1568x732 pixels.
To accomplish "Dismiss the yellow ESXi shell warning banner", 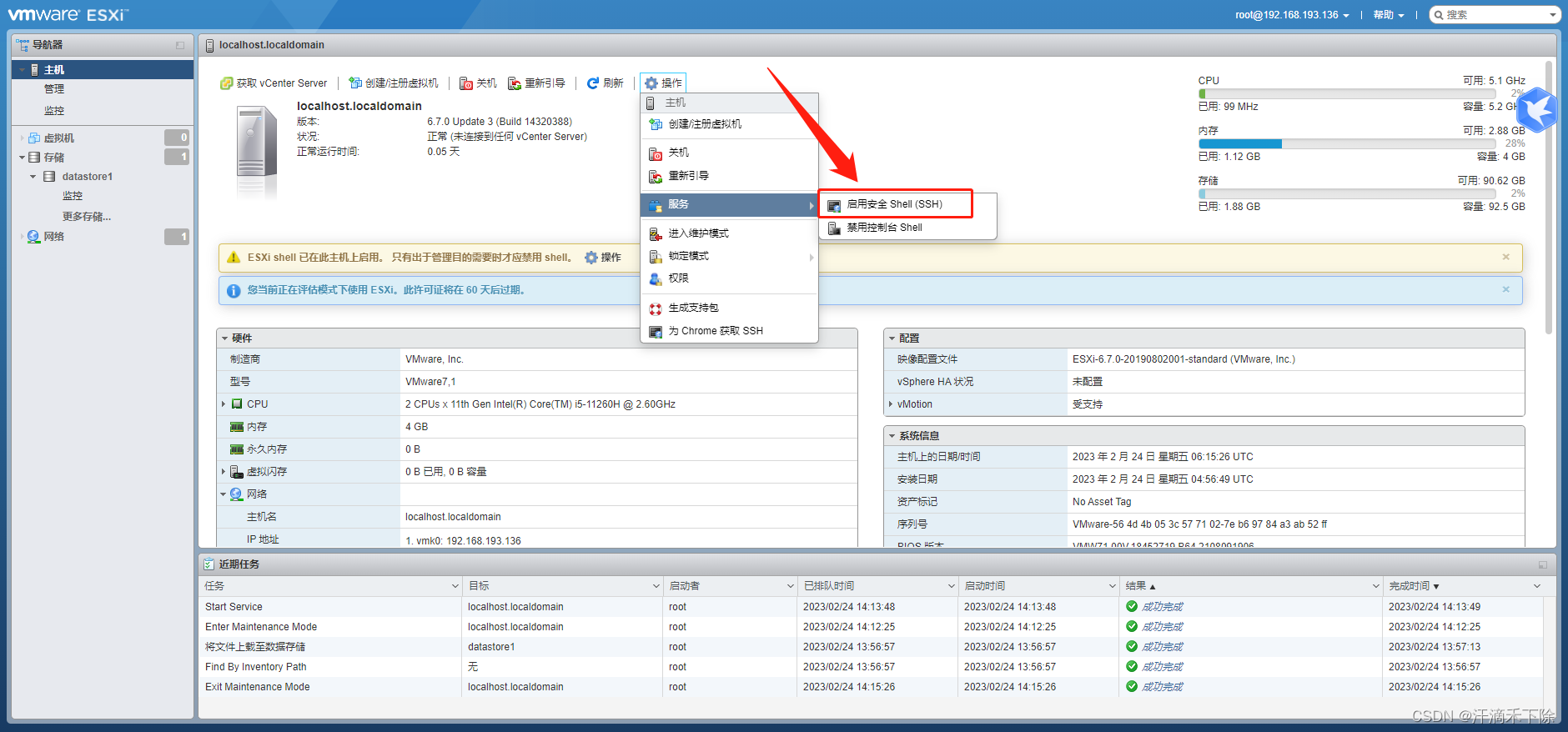I will tap(1506, 257).
